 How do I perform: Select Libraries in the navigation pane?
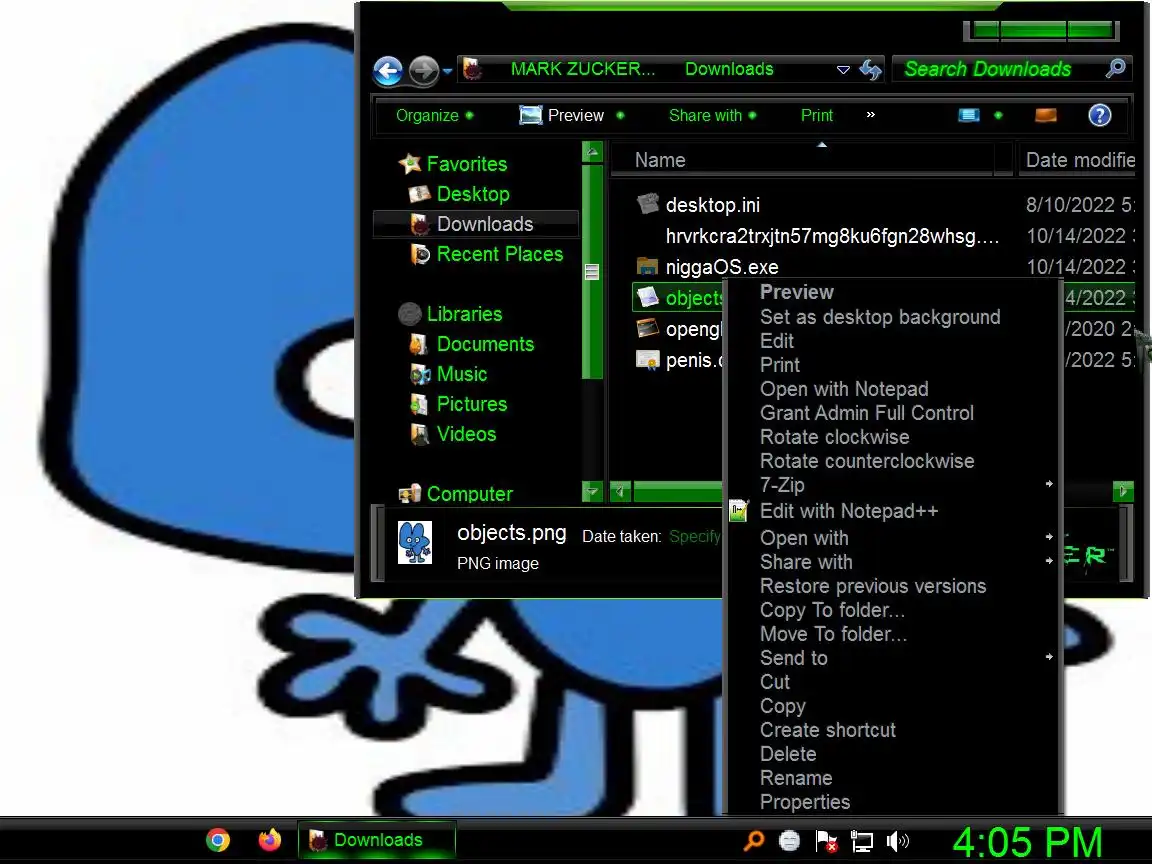click(x=450, y=314)
